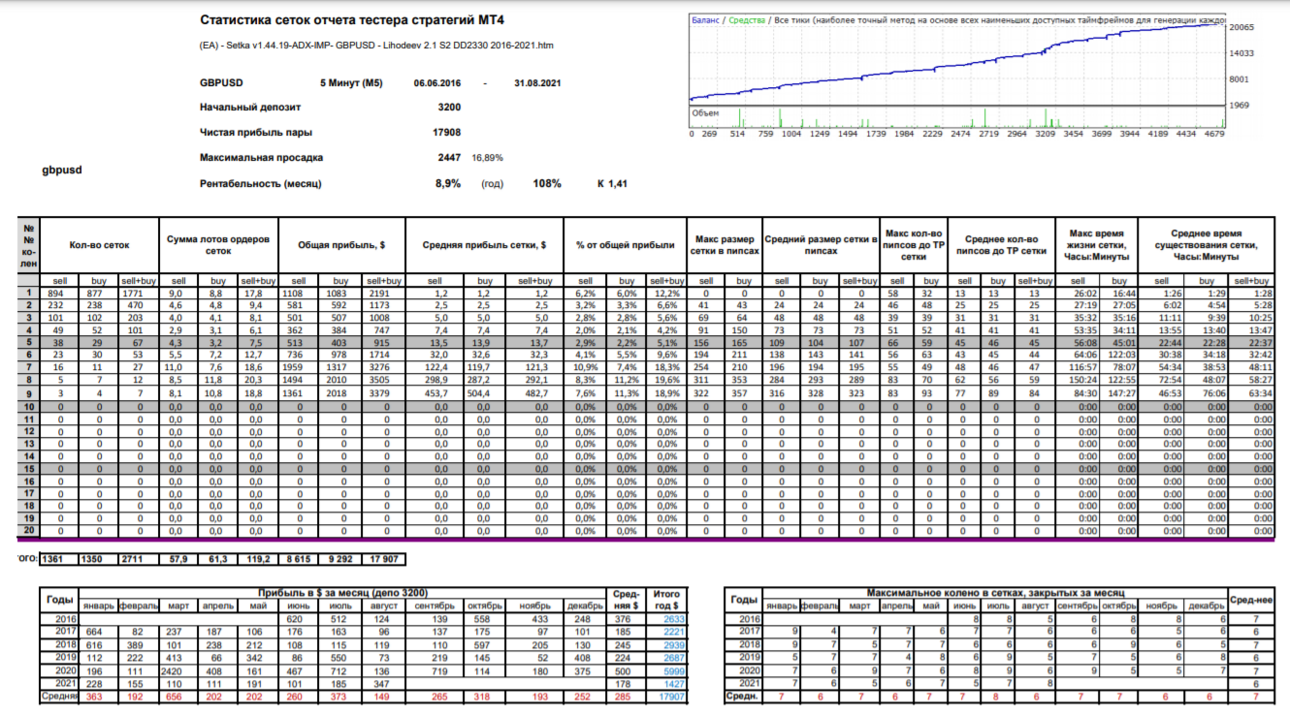1290x716 pixels.
Task: Click the chart axis value '14033'
Action: pyautogui.click(x=1241, y=54)
